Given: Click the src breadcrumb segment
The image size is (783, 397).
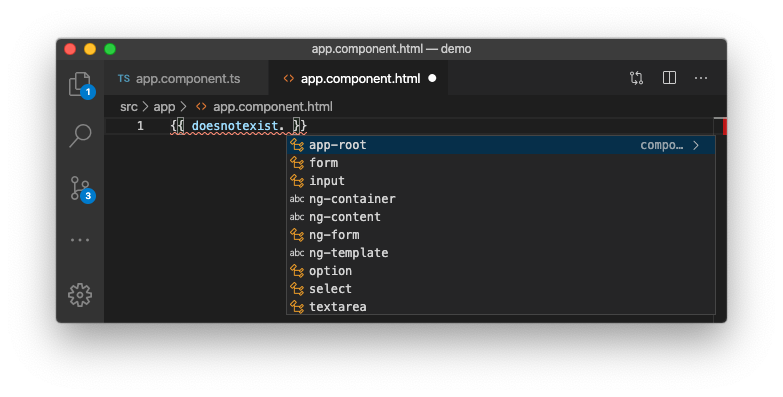Looking at the screenshot, I should [x=129, y=107].
